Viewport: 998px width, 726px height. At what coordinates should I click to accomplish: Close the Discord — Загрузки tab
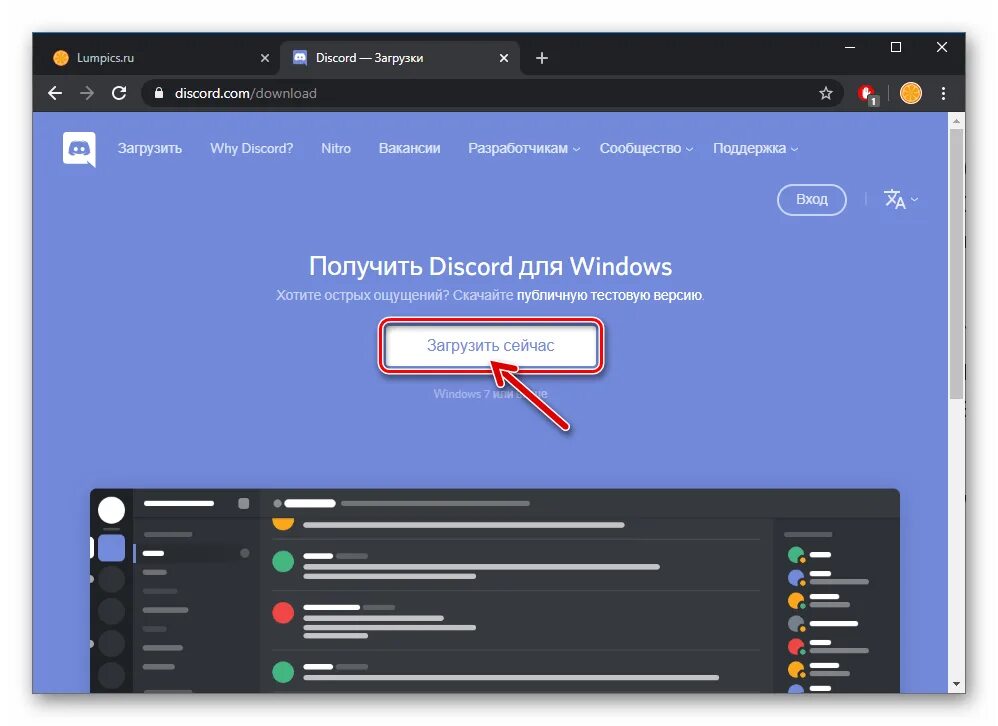pyautogui.click(x=503, y=58)
